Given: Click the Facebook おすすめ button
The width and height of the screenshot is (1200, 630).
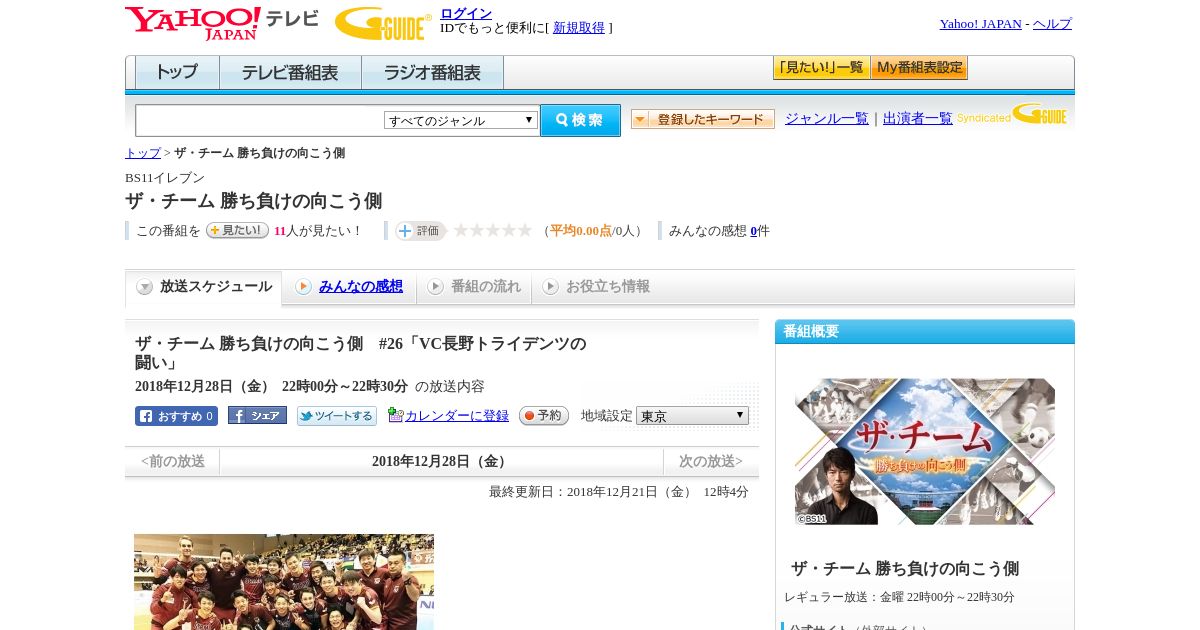Looking at the screenshot, I should pos(176,416).
